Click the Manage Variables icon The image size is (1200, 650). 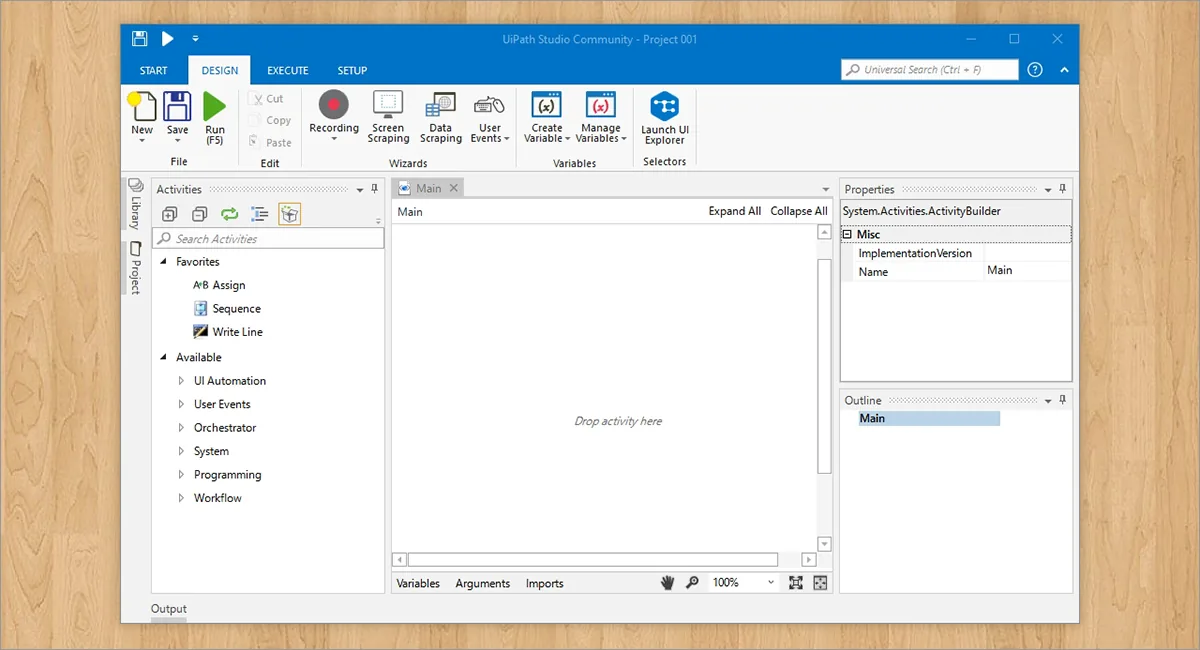[600, 105]
